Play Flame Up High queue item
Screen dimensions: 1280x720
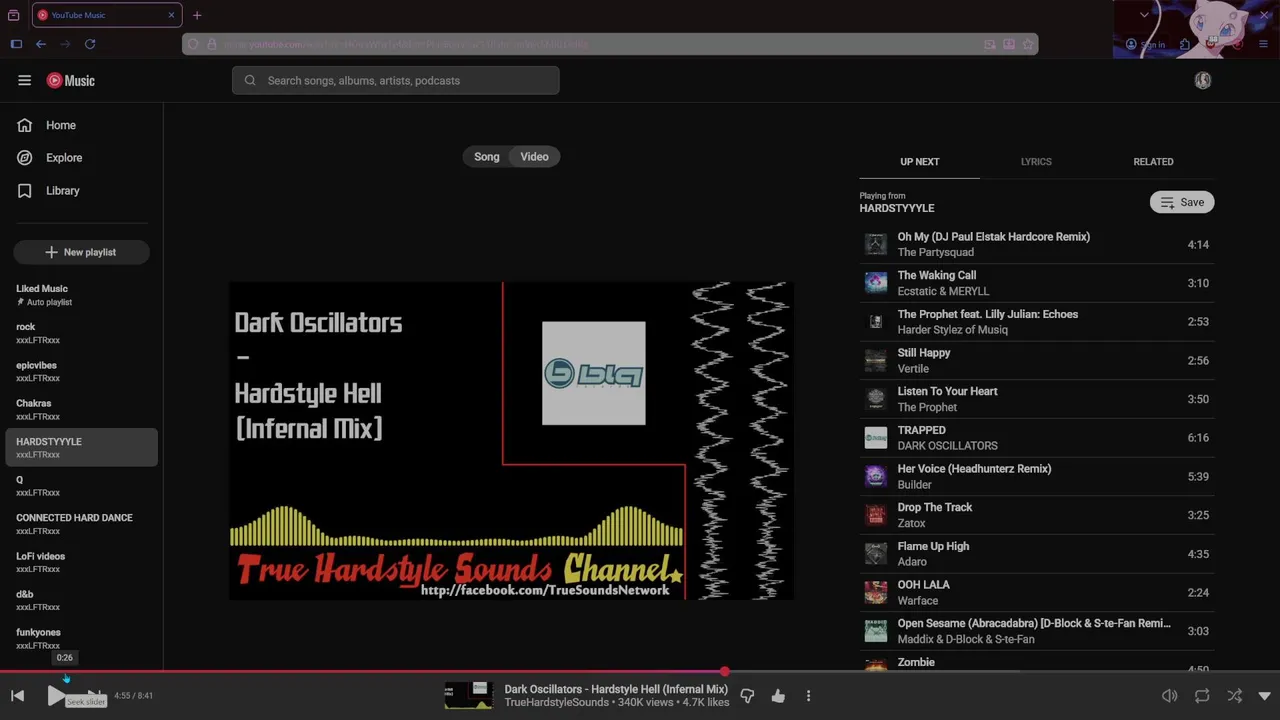[x=1037, y=554]
